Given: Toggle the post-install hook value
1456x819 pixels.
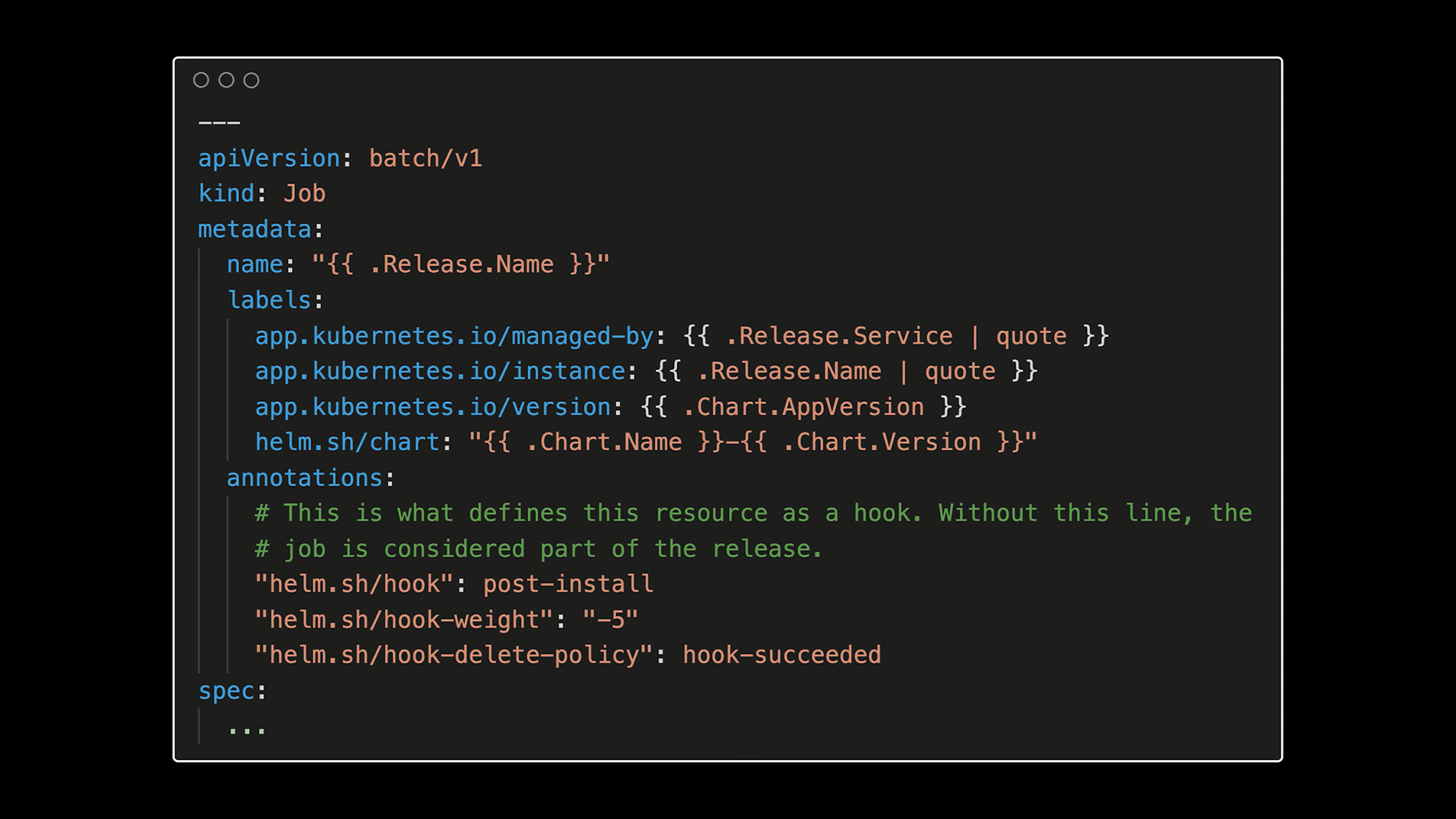Looking at the screenshot, I should pyautogui.click(x=566, y=584).
